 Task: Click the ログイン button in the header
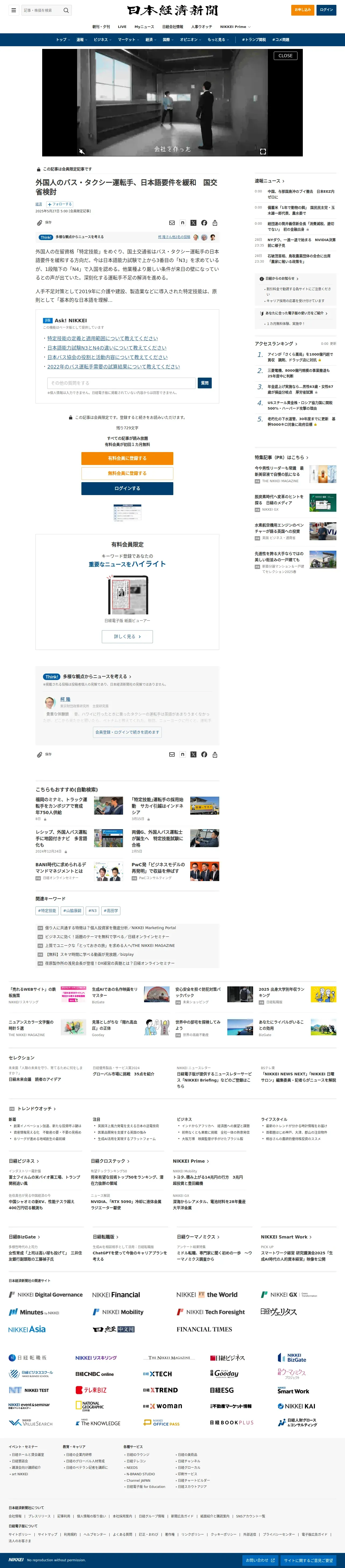click(327, 10)
